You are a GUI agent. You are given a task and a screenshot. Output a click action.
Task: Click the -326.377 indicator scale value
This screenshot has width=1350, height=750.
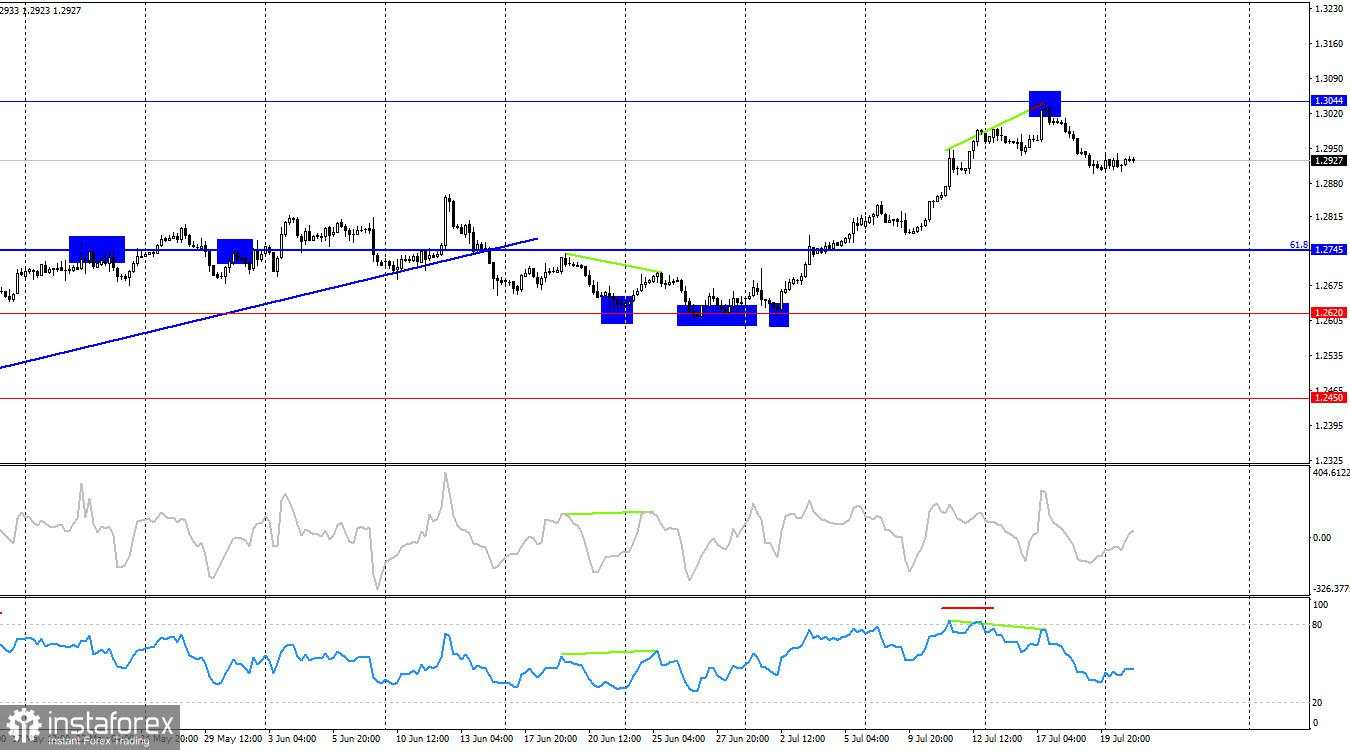(1330, 589)
